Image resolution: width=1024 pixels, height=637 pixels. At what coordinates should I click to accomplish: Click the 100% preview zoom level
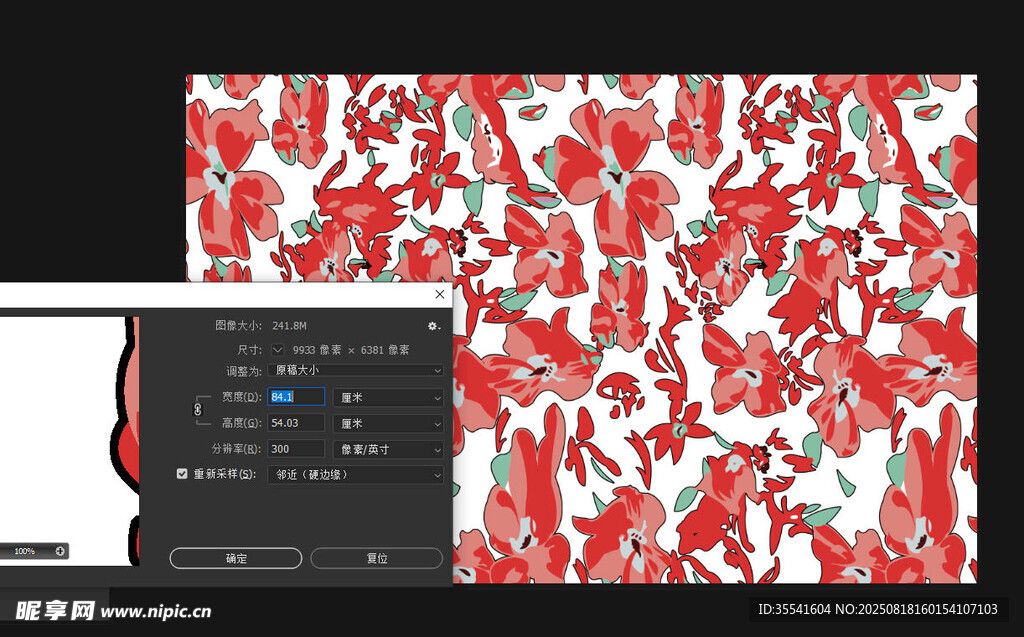pyautogui.click(x=24, y=551)
